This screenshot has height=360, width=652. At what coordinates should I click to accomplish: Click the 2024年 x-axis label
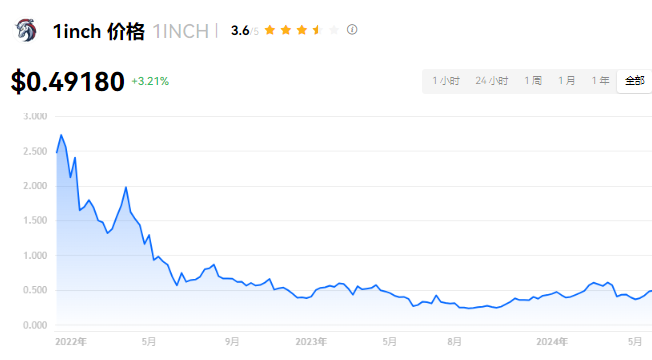click(552, 342)
